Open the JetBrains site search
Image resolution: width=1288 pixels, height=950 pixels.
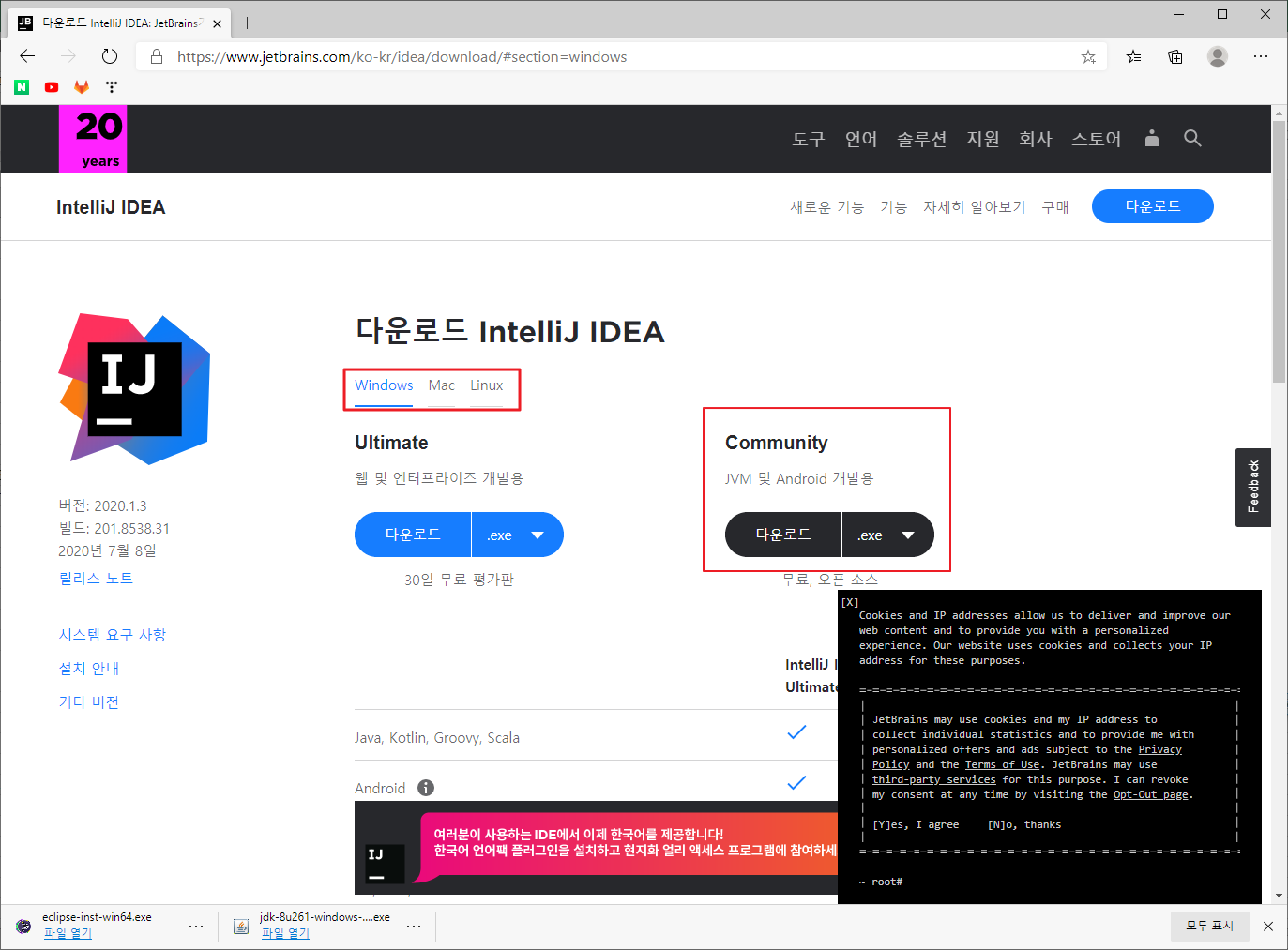pos(1192,139)
